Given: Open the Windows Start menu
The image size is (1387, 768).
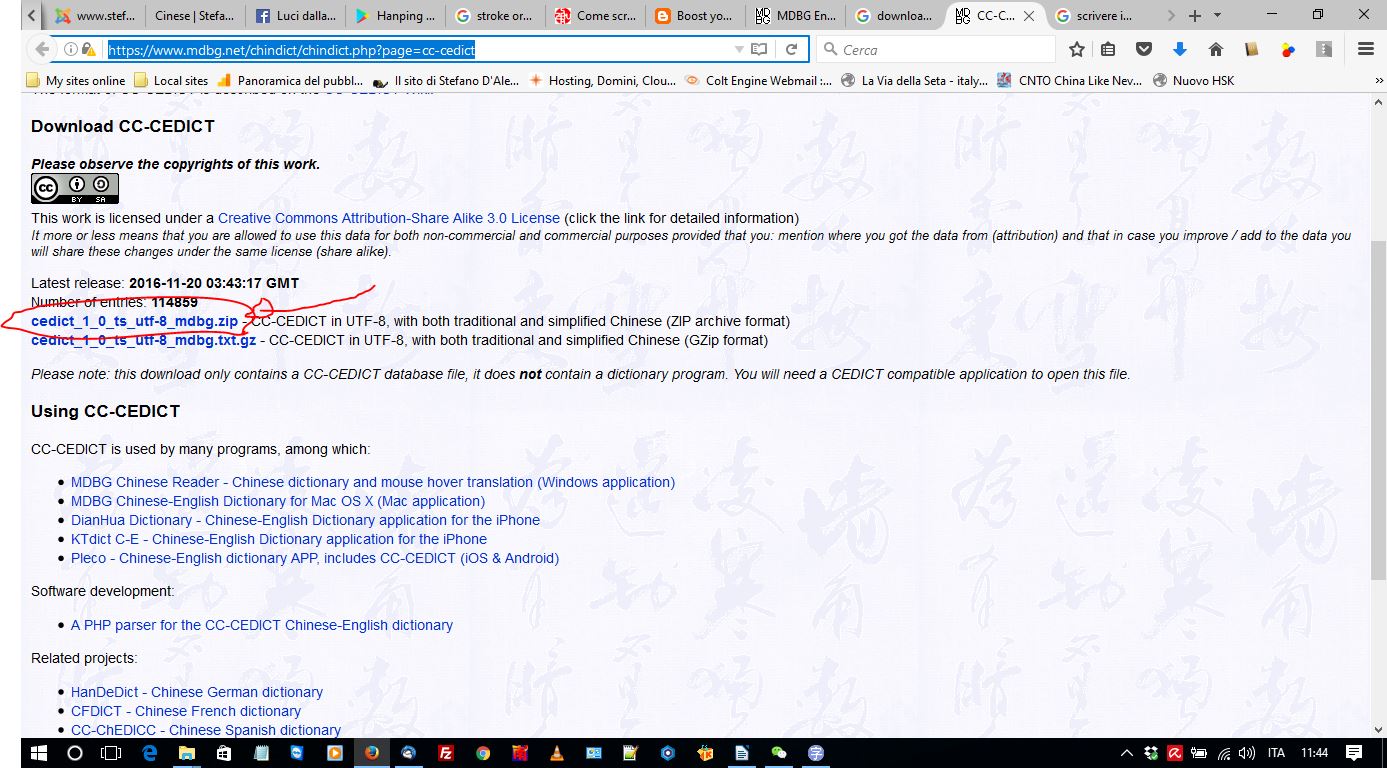Looking at the screenshot, I should (x=37, y=753).
